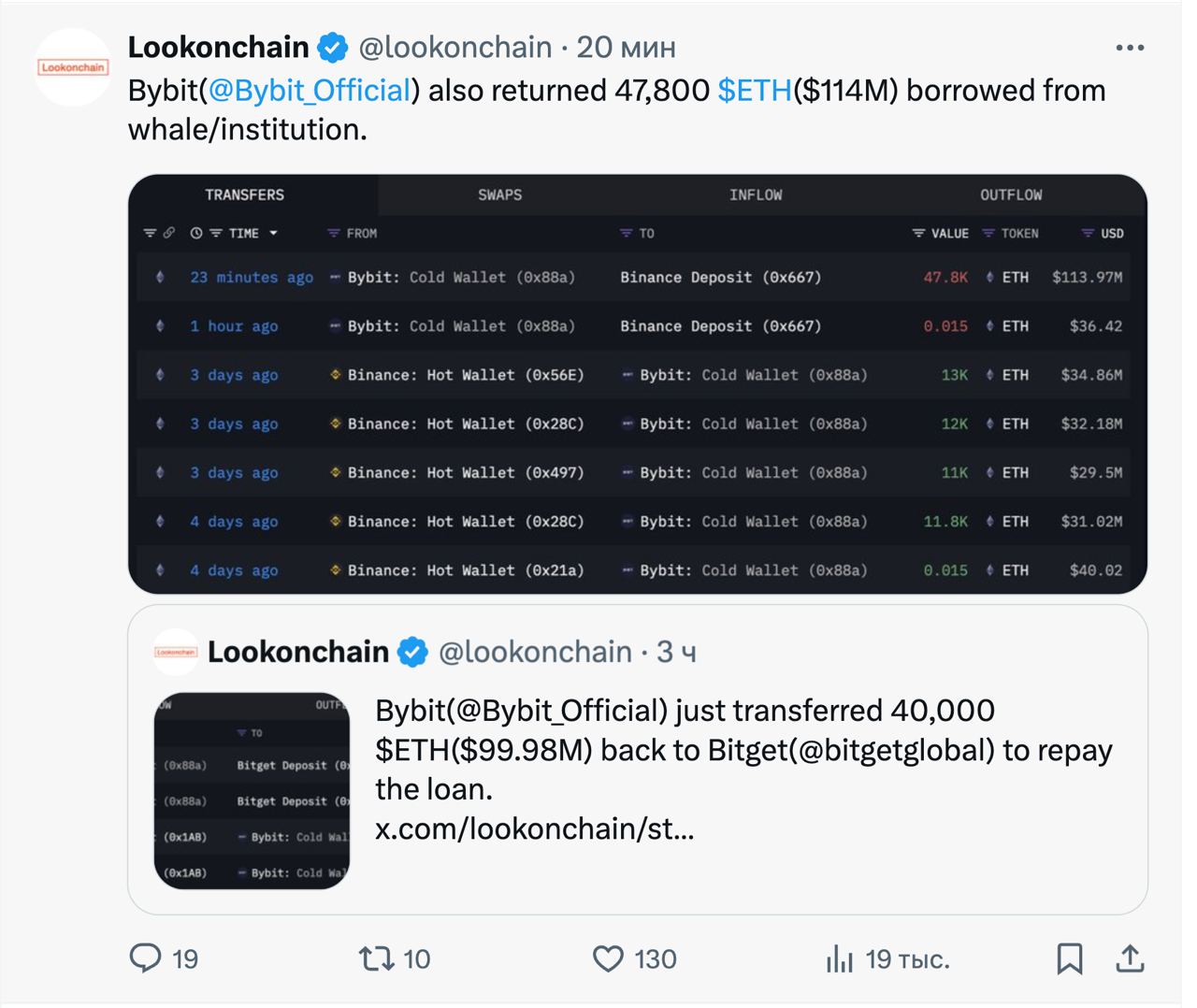Click Lookonchain profile avatar at top
Image resolution: width=1197 pixels, height=1008 pixels.
(x=72, y=67)
